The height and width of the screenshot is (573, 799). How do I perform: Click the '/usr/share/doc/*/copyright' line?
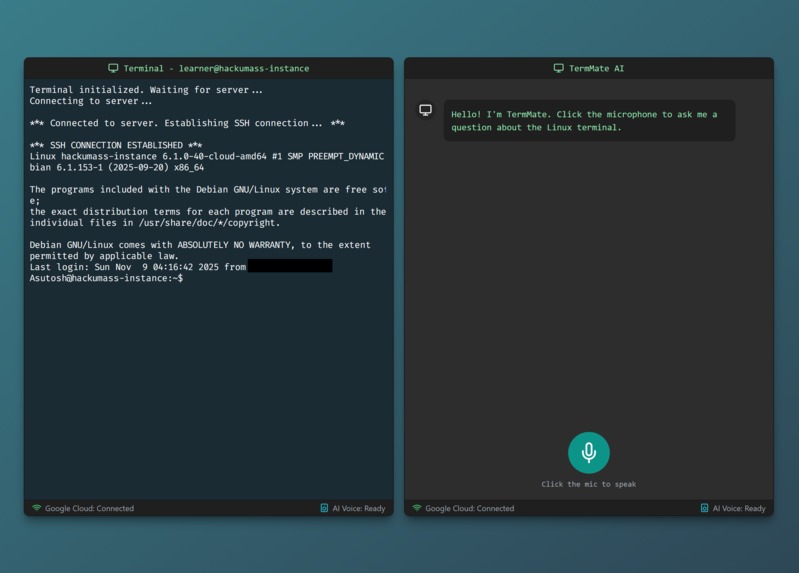click(x=154, y=223)
